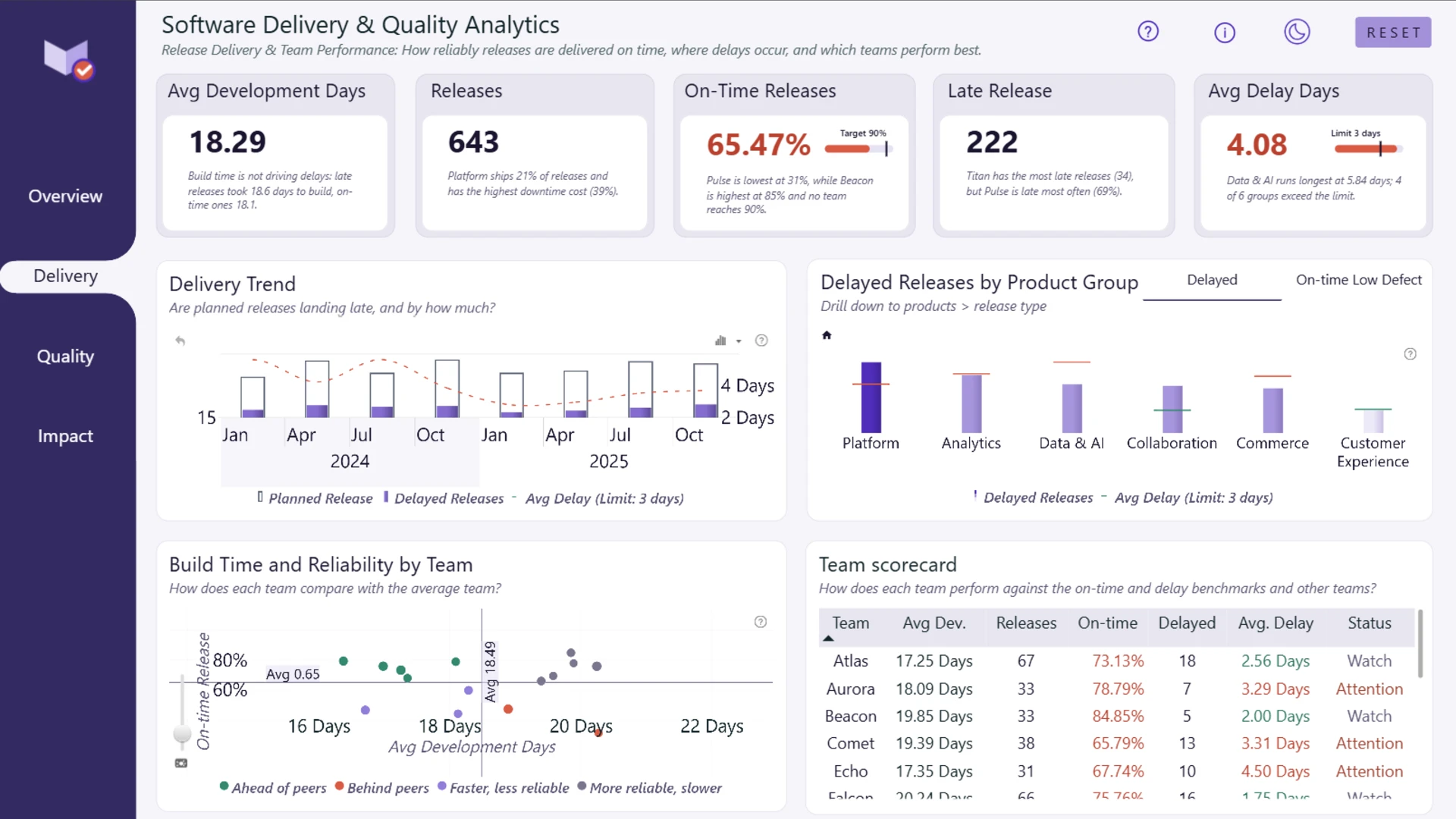The height and width of the screenshot is (819, 1456).
Task: Toggle Behind peers legend entry
Action: (x=381, y=788)
